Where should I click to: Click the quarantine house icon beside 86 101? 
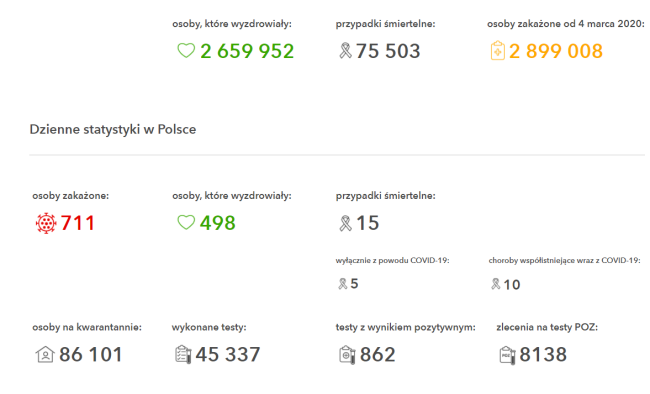click(x=45, y=355)
